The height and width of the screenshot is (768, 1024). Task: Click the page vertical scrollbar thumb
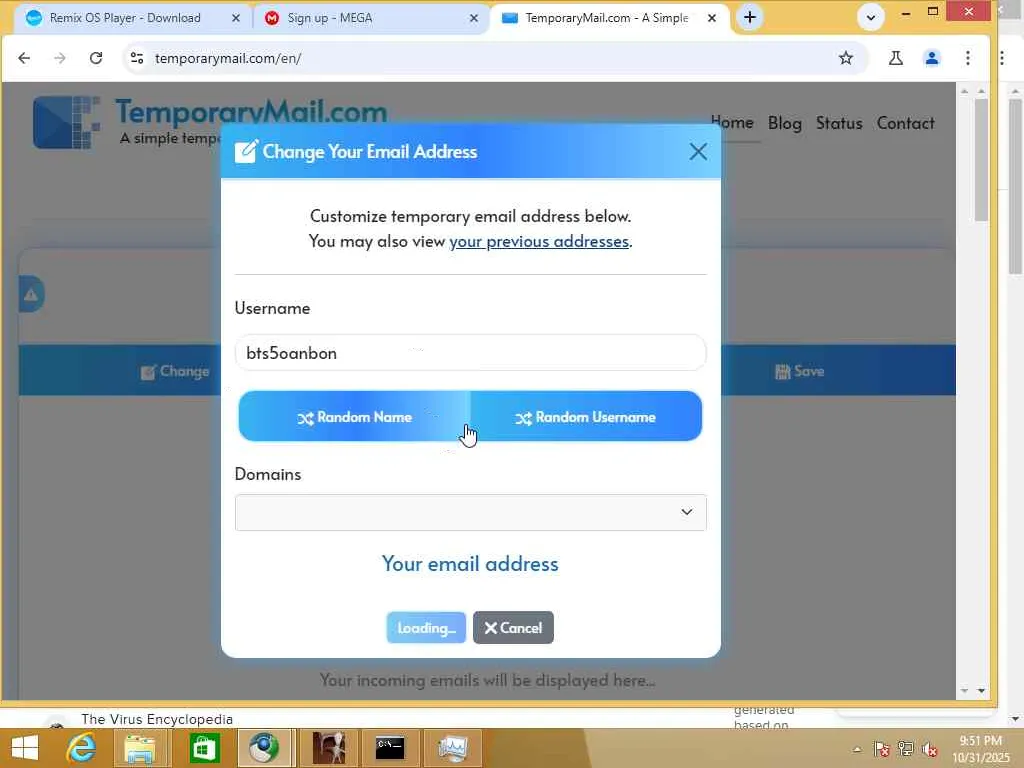pyautogui.click(x=981, y=159)
